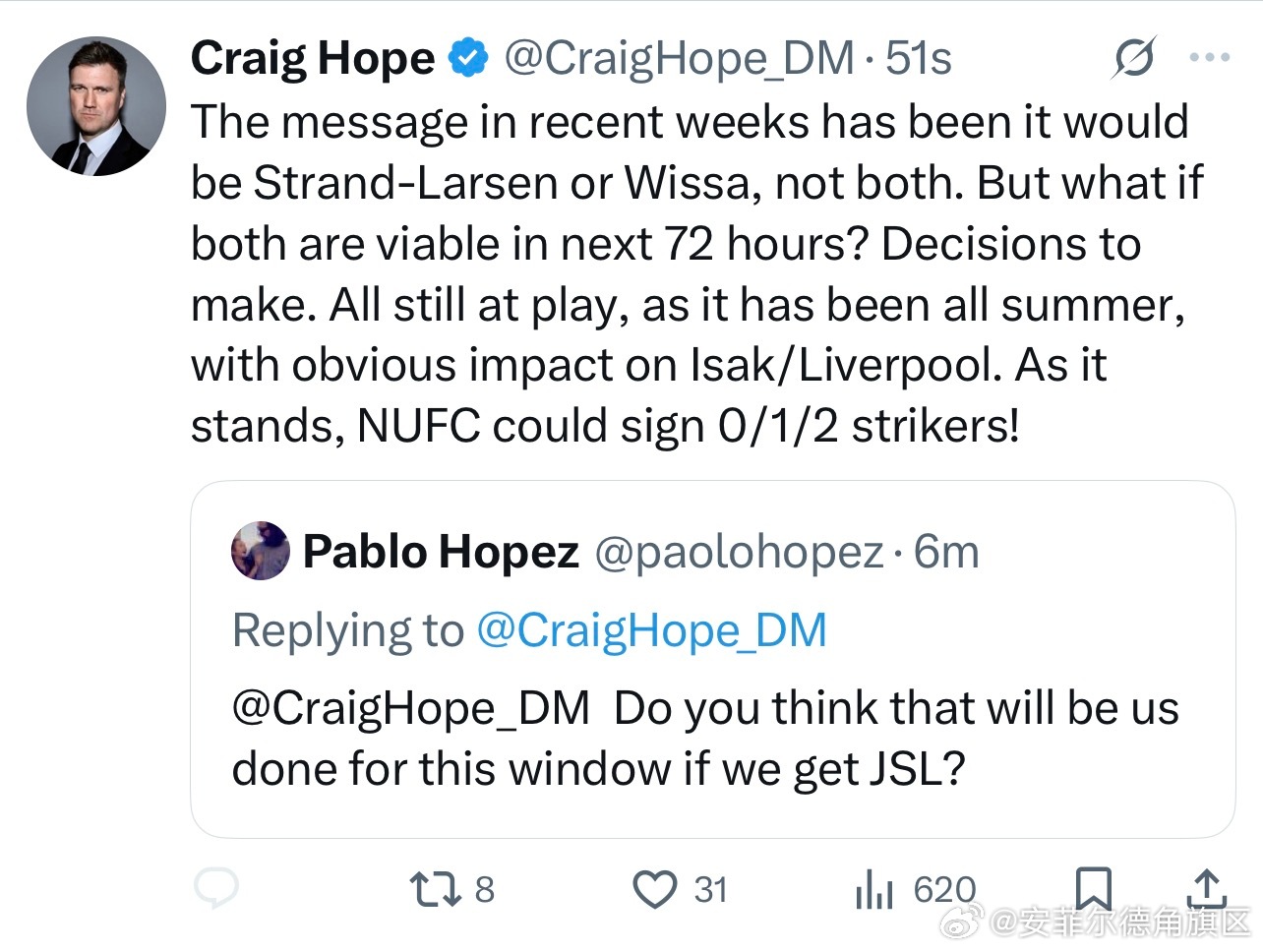Click the Craig Hope display name

coord(313,59)
